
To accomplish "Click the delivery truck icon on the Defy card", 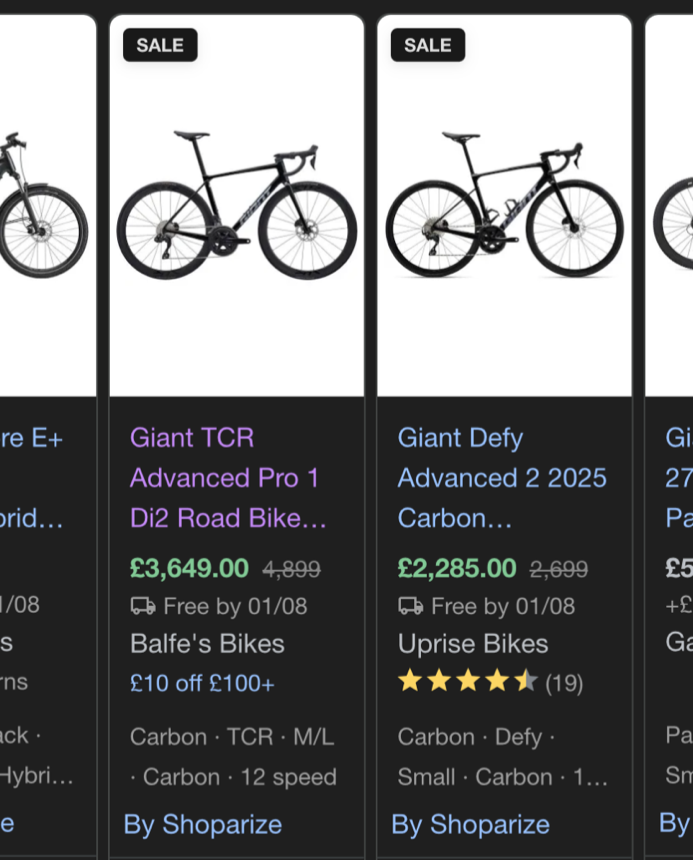I will pos(409,606).
